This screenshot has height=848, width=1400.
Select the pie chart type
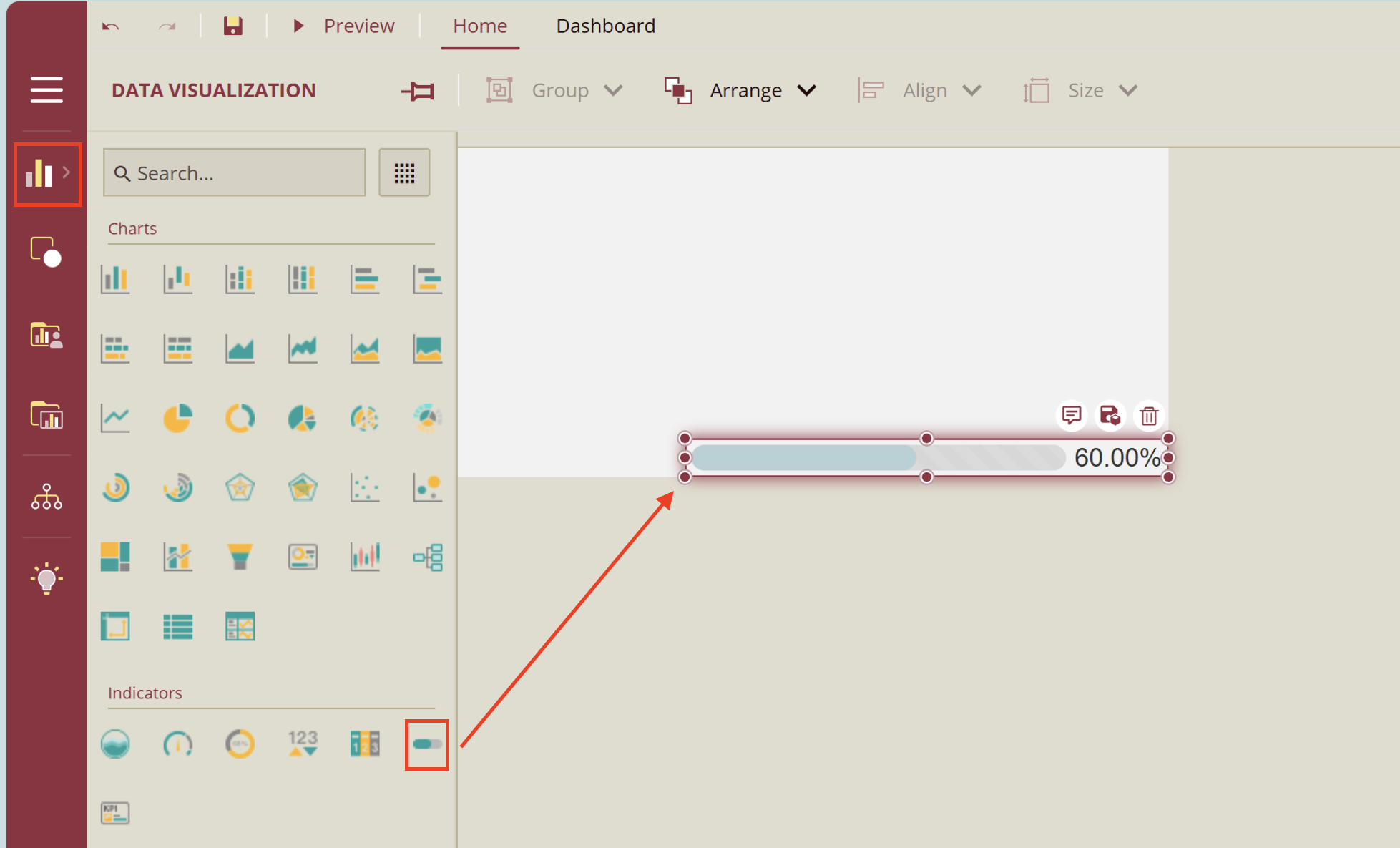(x=178, y=417)
